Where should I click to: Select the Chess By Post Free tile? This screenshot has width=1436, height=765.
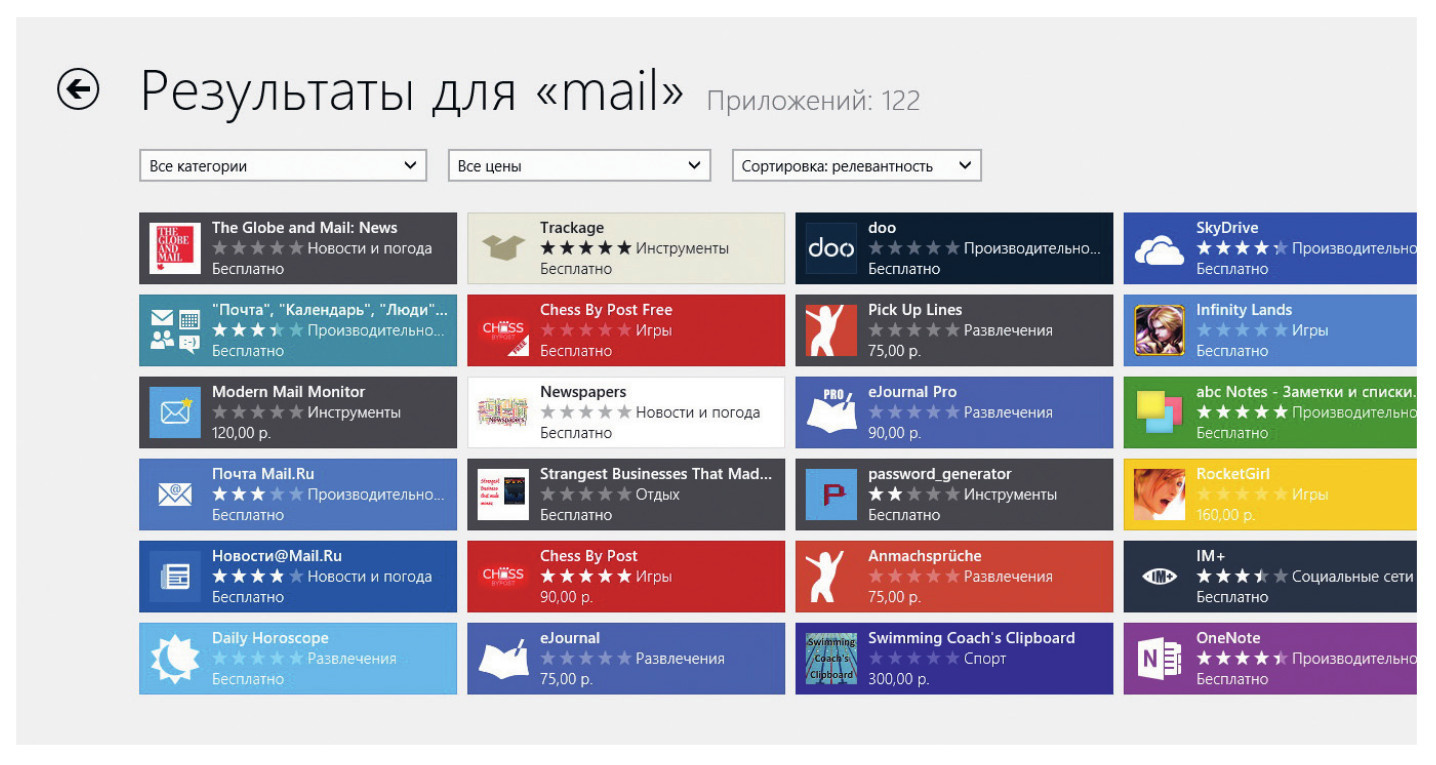(x=626, y=330)
